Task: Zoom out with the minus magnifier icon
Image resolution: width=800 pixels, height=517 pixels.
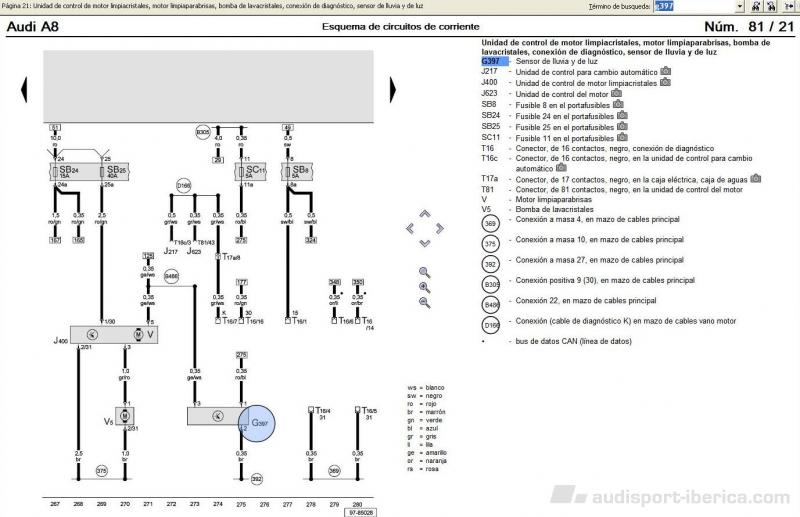Action: (x=424, y=303)
